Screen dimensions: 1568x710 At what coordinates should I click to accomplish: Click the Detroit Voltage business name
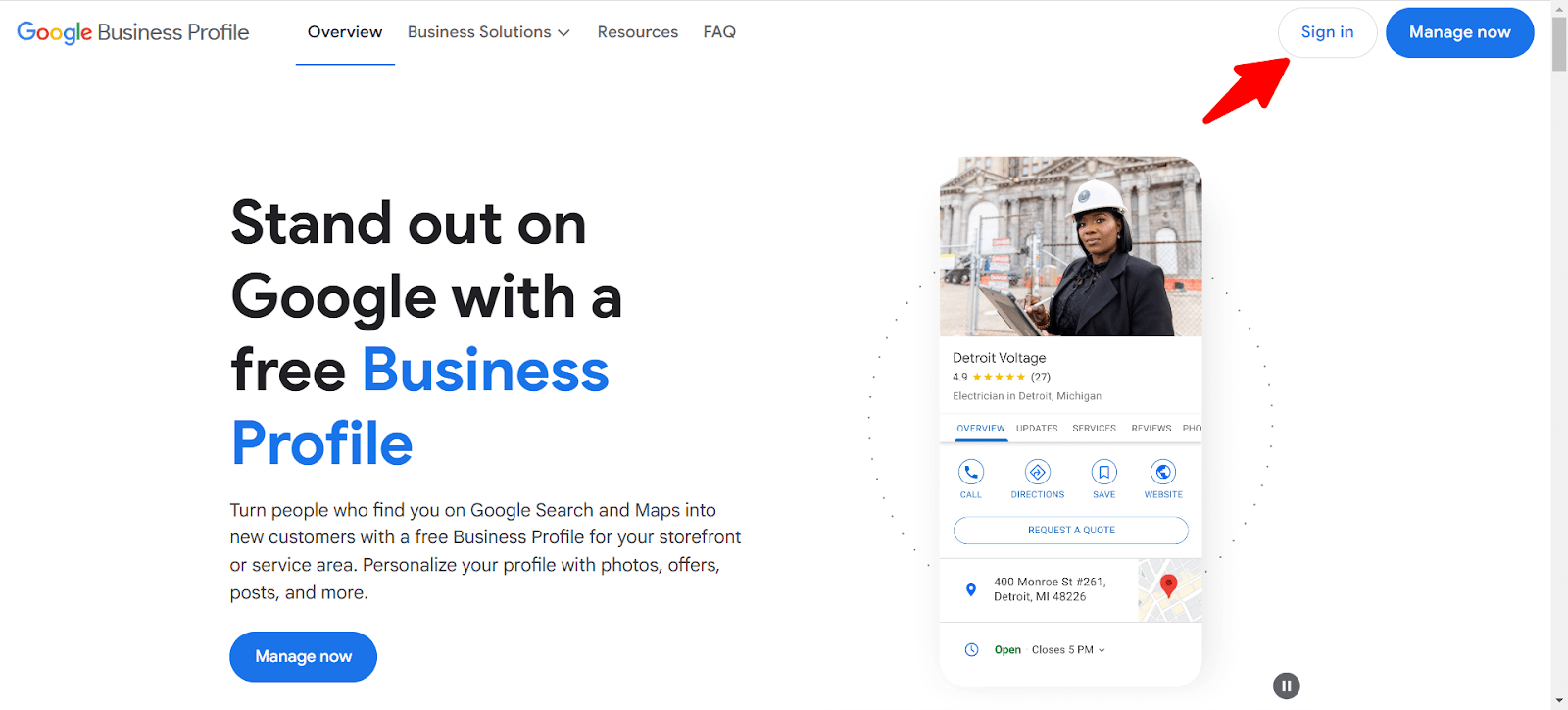coord(999,358)
